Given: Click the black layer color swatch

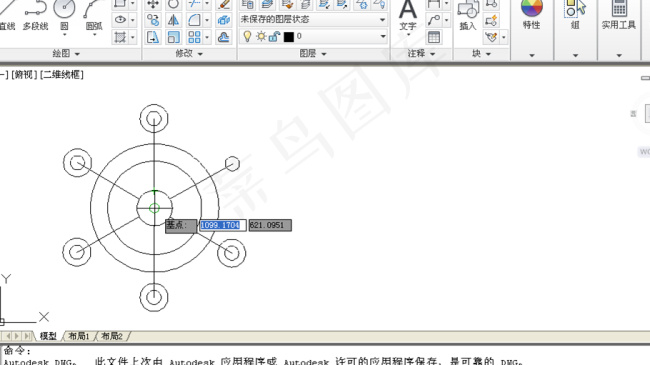Looking at the screenshot, I should (289, 37).
